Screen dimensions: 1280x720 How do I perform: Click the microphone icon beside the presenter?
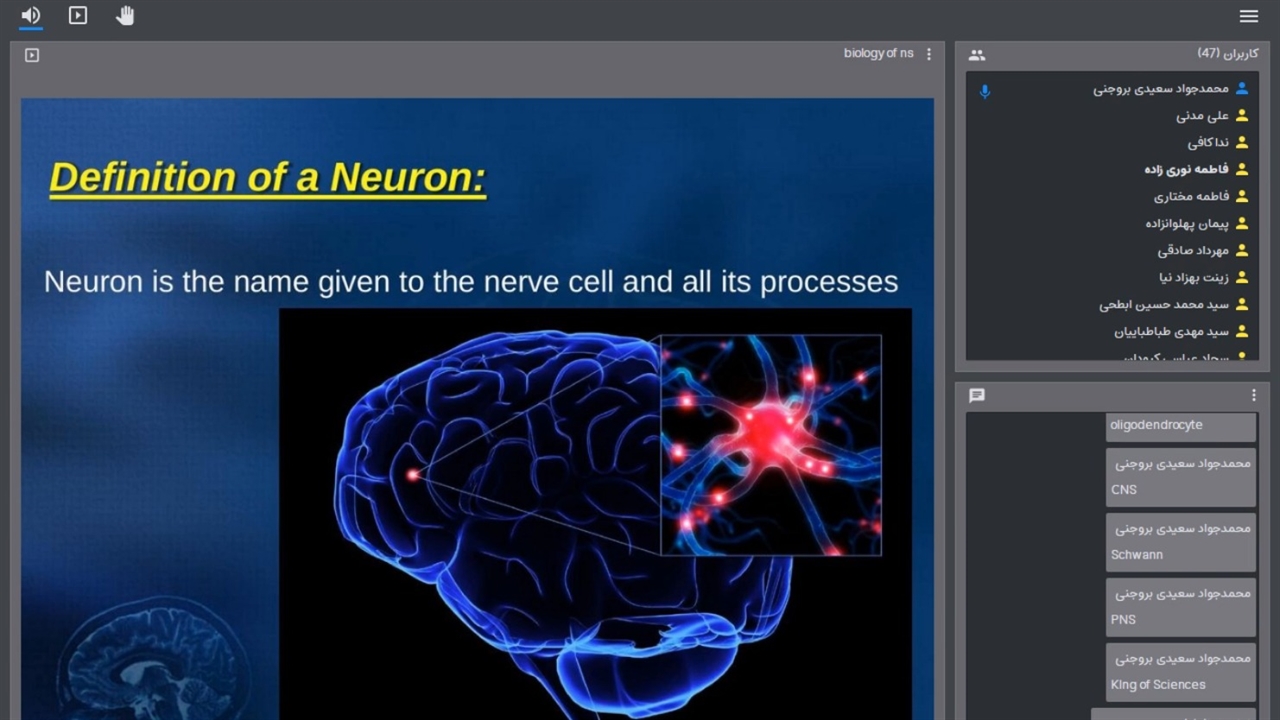pos(985,92)
